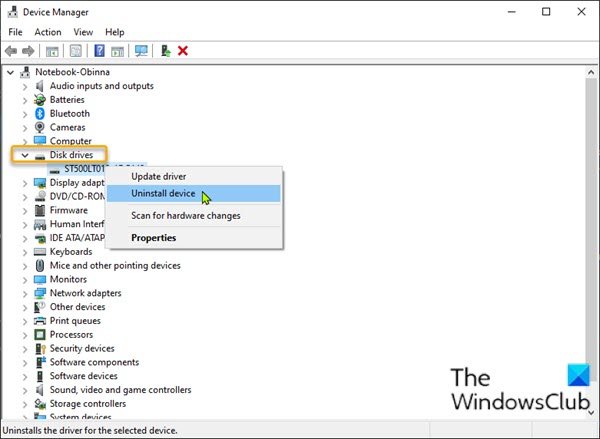Expand the Cameras category chevron

(x=25, y=128)
